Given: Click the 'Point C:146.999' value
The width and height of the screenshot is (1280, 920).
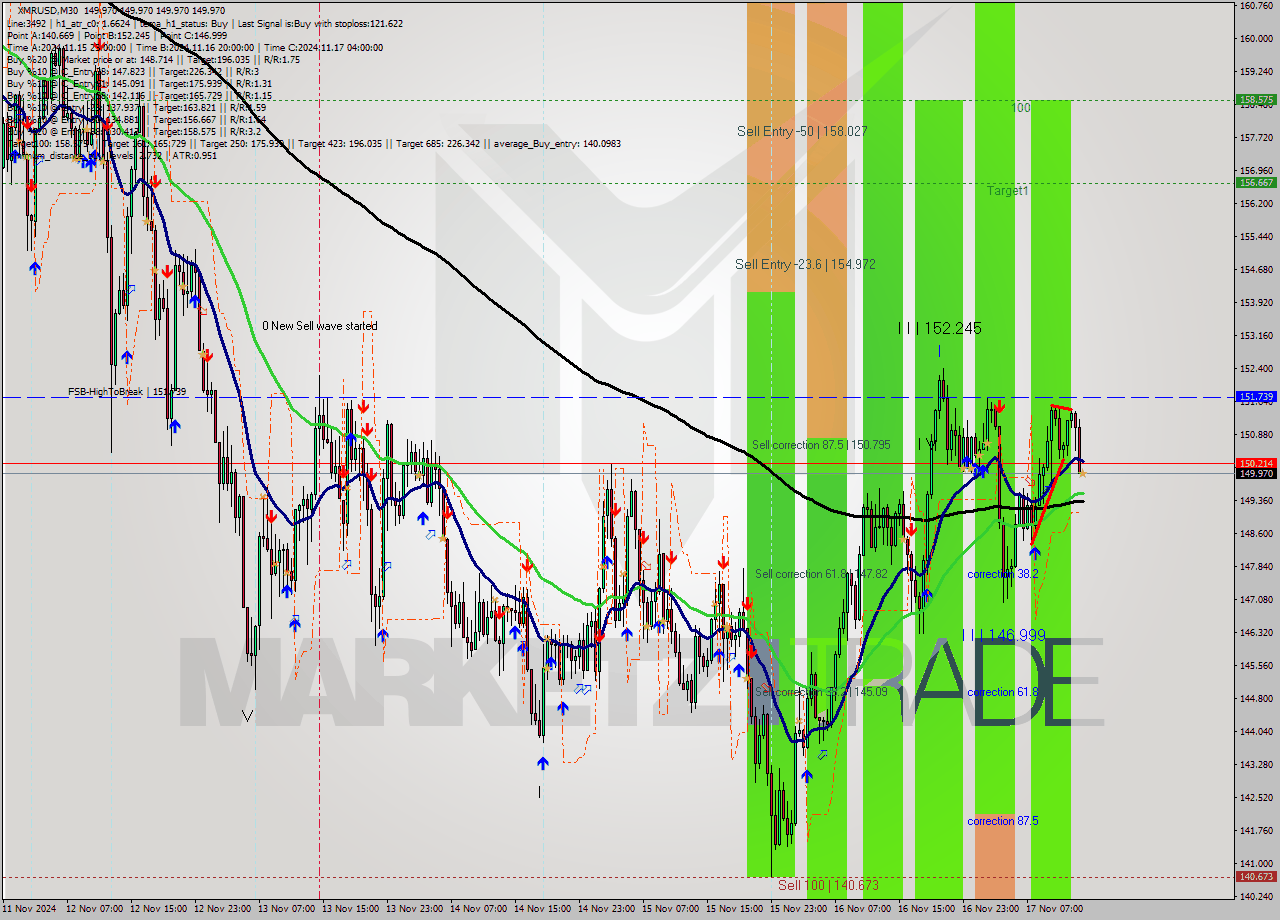Looking at the screenshot, I should tap(192, 35).
